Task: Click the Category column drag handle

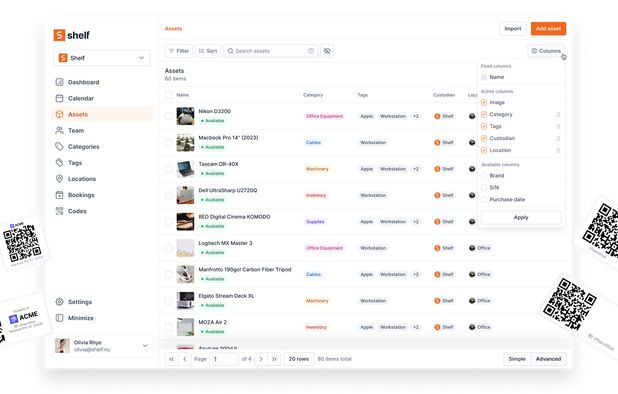Action: click(x=558, y=114)
